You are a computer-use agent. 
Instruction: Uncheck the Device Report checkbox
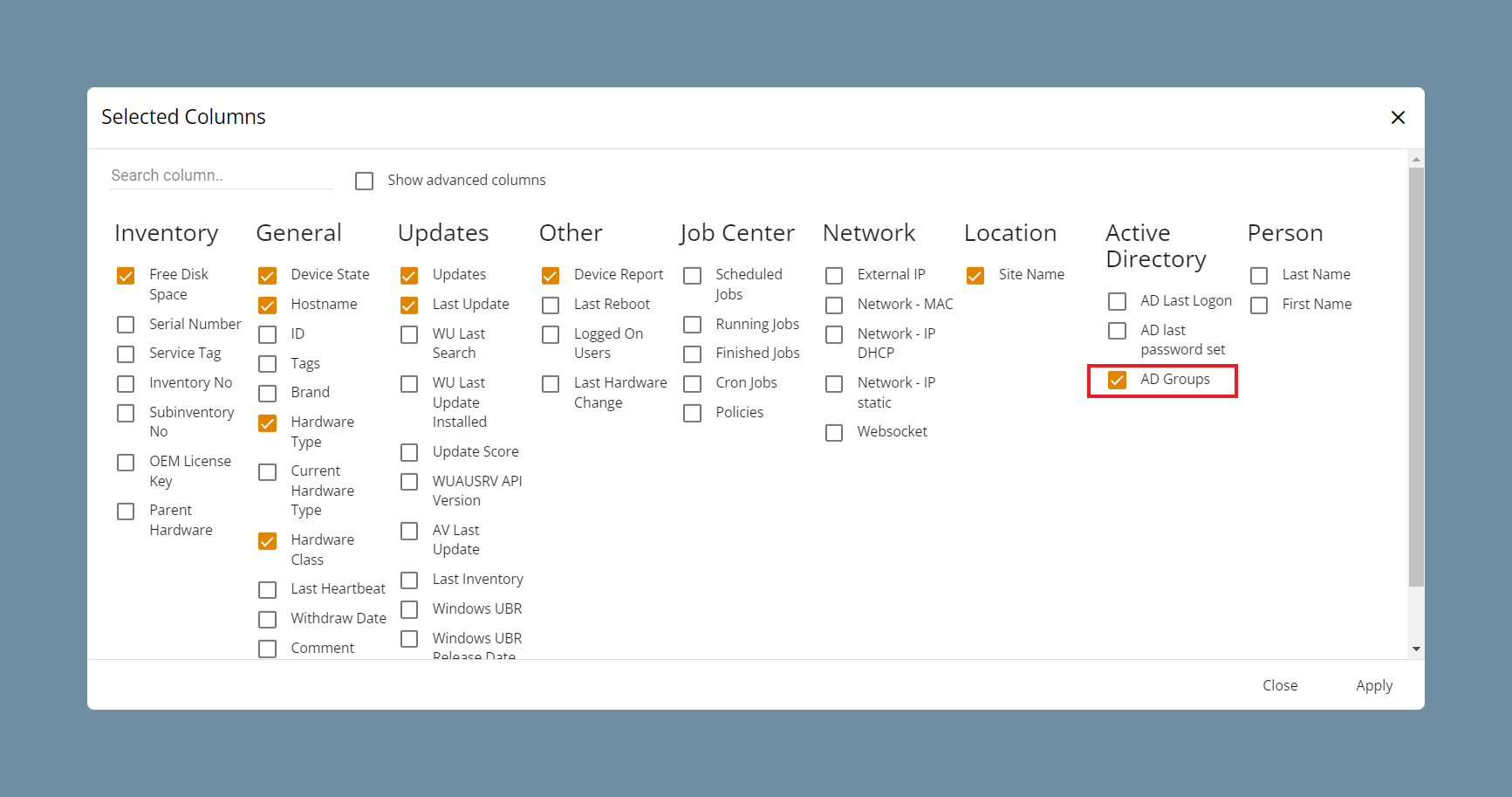click(551, 276)
